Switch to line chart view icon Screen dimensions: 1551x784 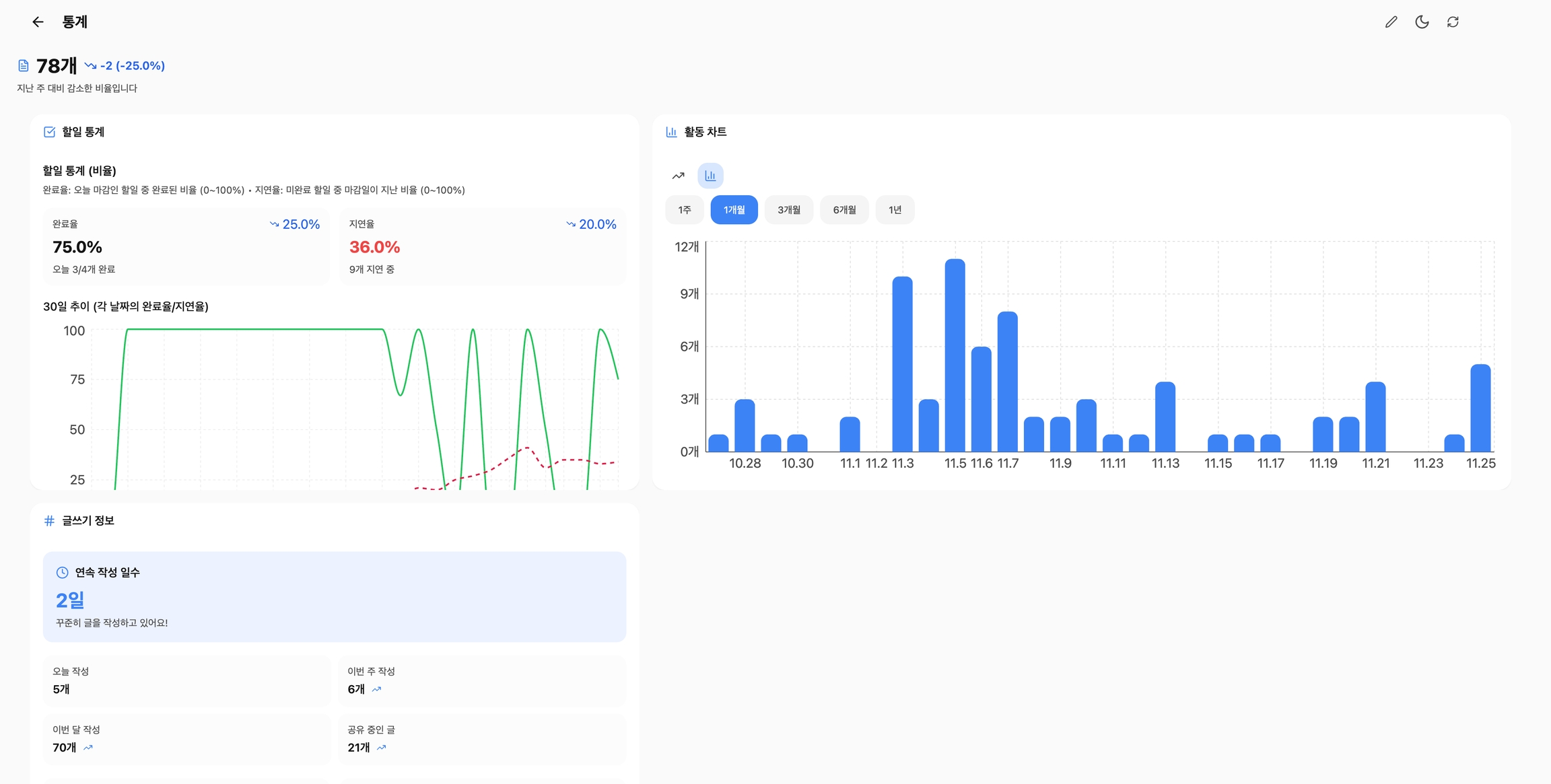pyautogui.click(x=678, y=176)
